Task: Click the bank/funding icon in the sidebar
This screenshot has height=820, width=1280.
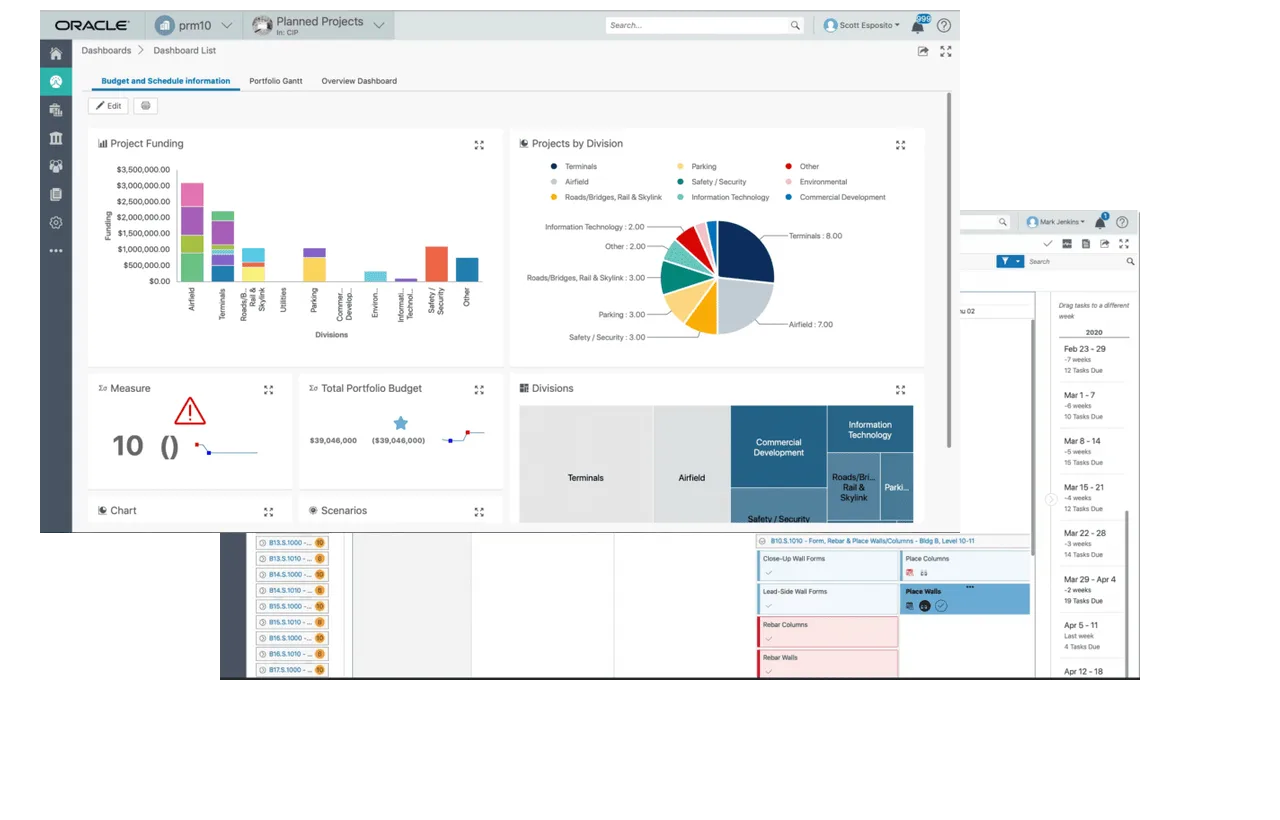Action: [55, 137]
